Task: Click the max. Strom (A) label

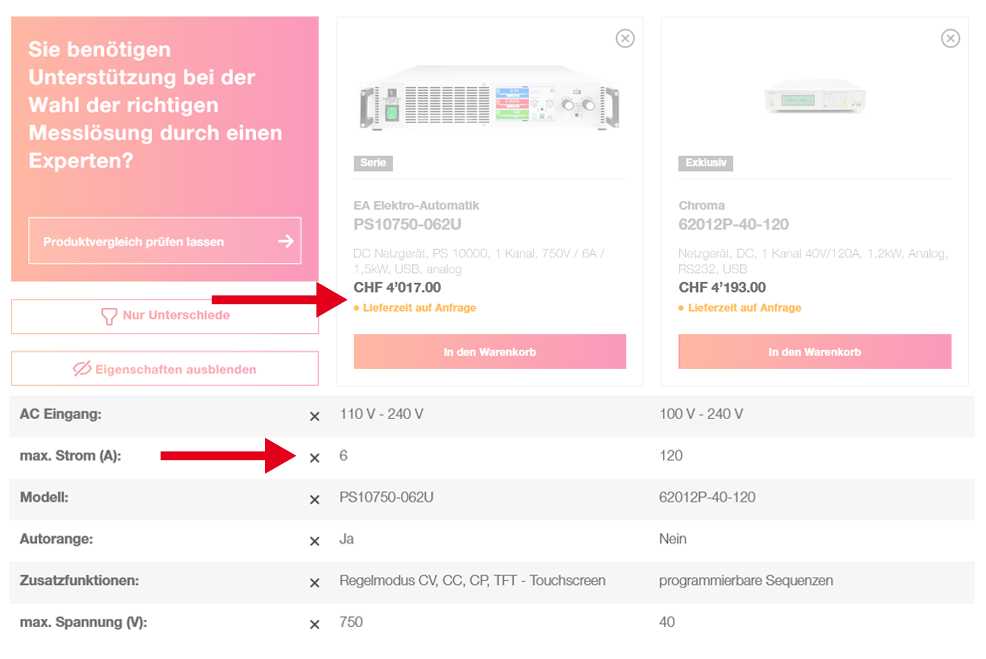Action: point(70,456)
